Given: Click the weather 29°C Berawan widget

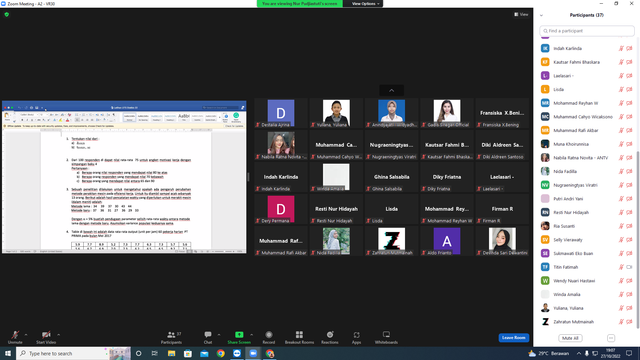Looking at the screenshot, I should click(549, 353).
